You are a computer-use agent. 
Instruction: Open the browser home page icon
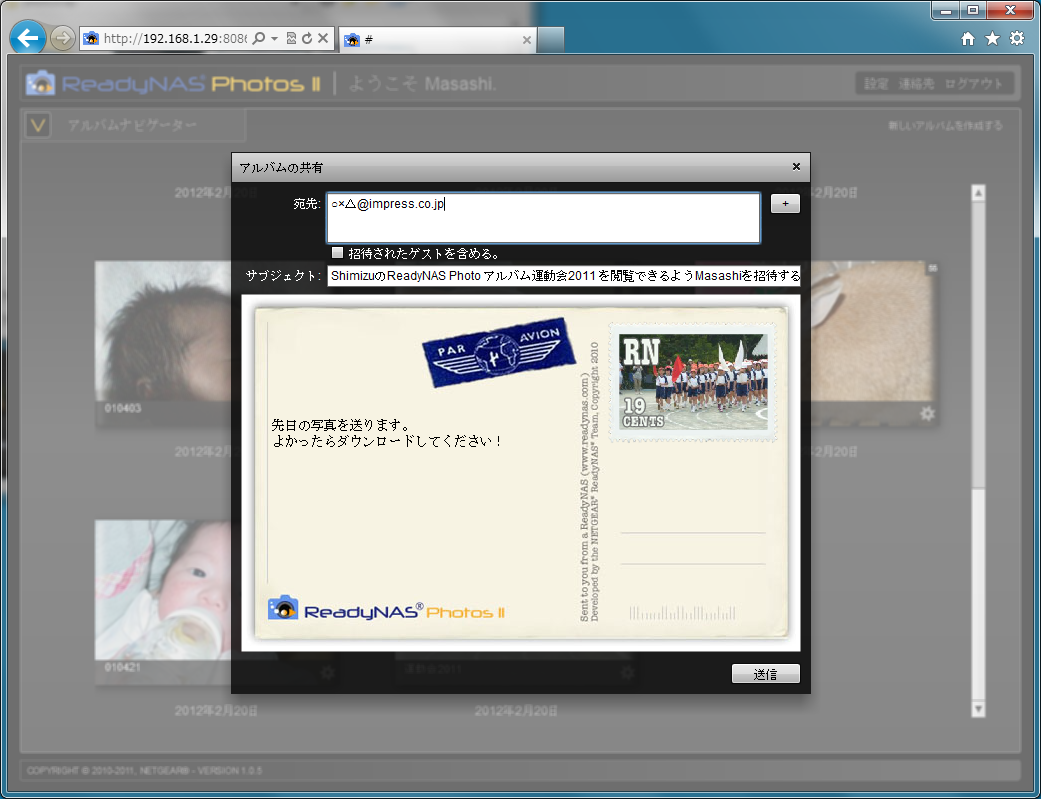(968, 39)
